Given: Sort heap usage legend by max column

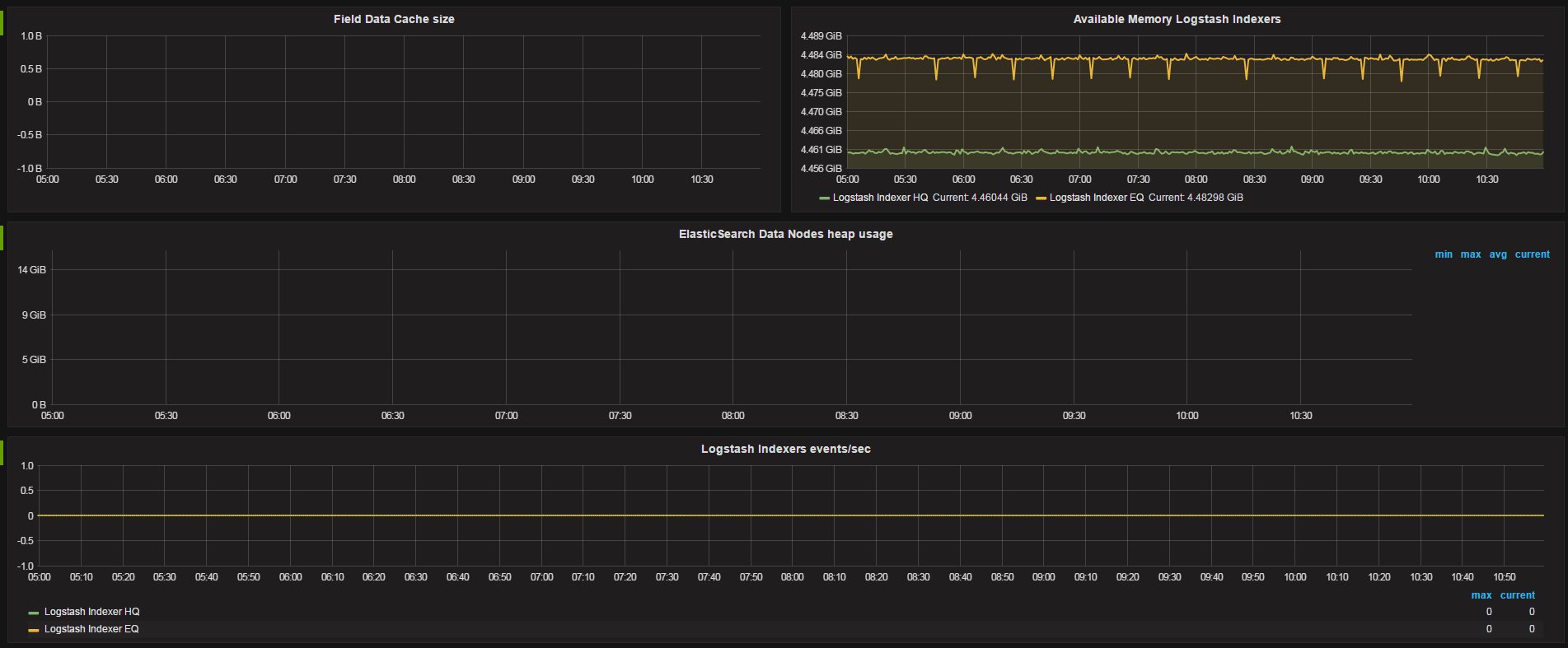Looking at the screenshot, I should coord(1471,254).
